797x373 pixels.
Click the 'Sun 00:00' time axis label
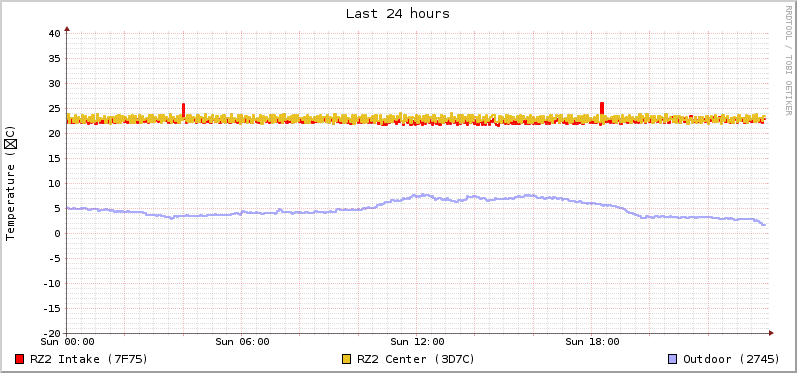68,341
